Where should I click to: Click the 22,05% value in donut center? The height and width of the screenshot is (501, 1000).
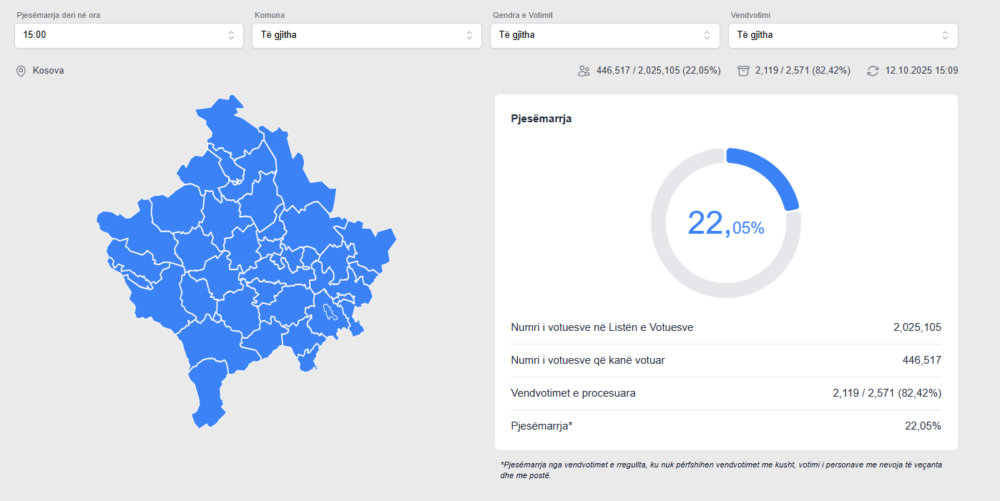coord(726,224)
